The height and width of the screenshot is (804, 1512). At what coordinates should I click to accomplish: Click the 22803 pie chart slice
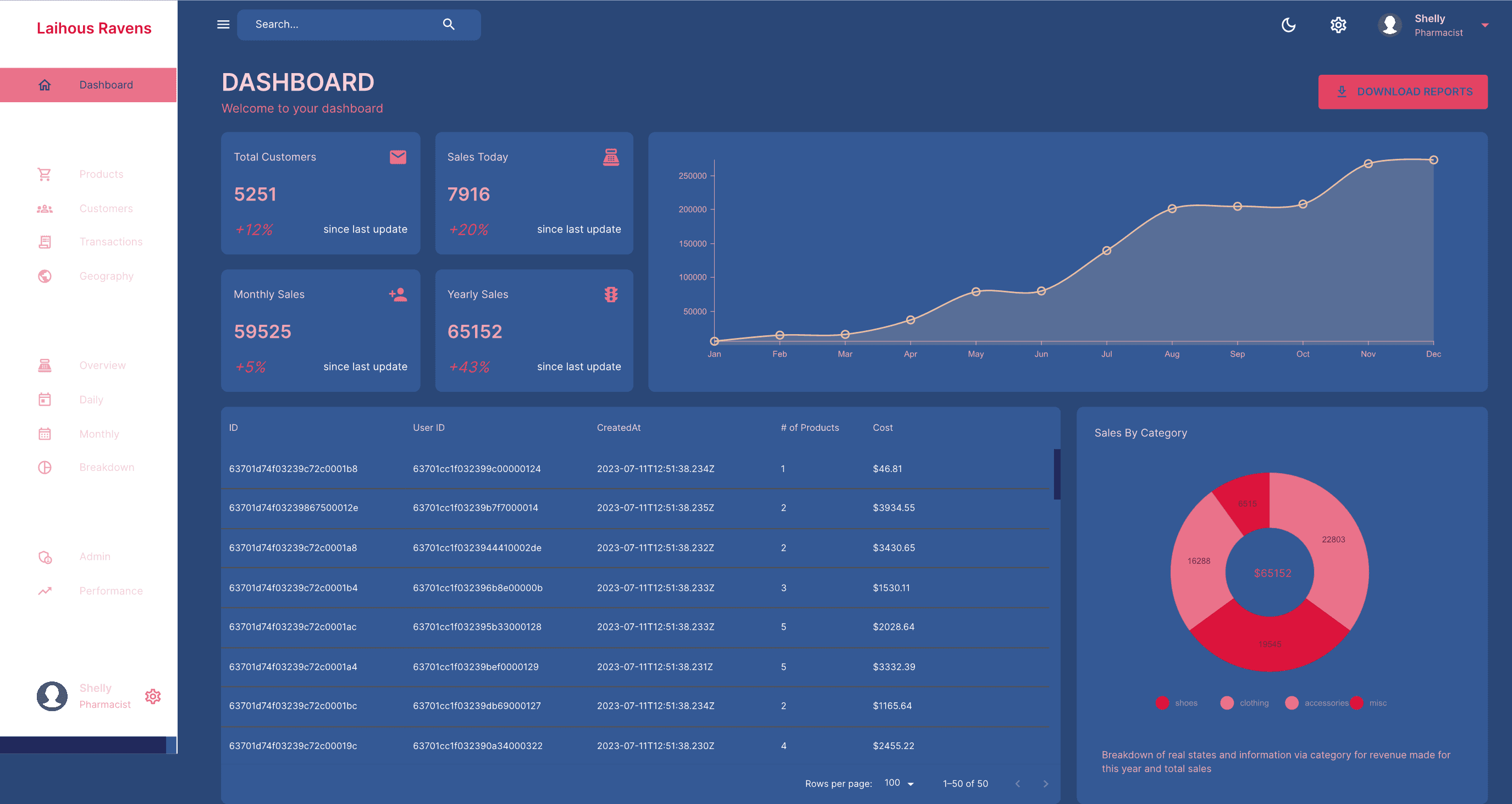click(1333, 540)
